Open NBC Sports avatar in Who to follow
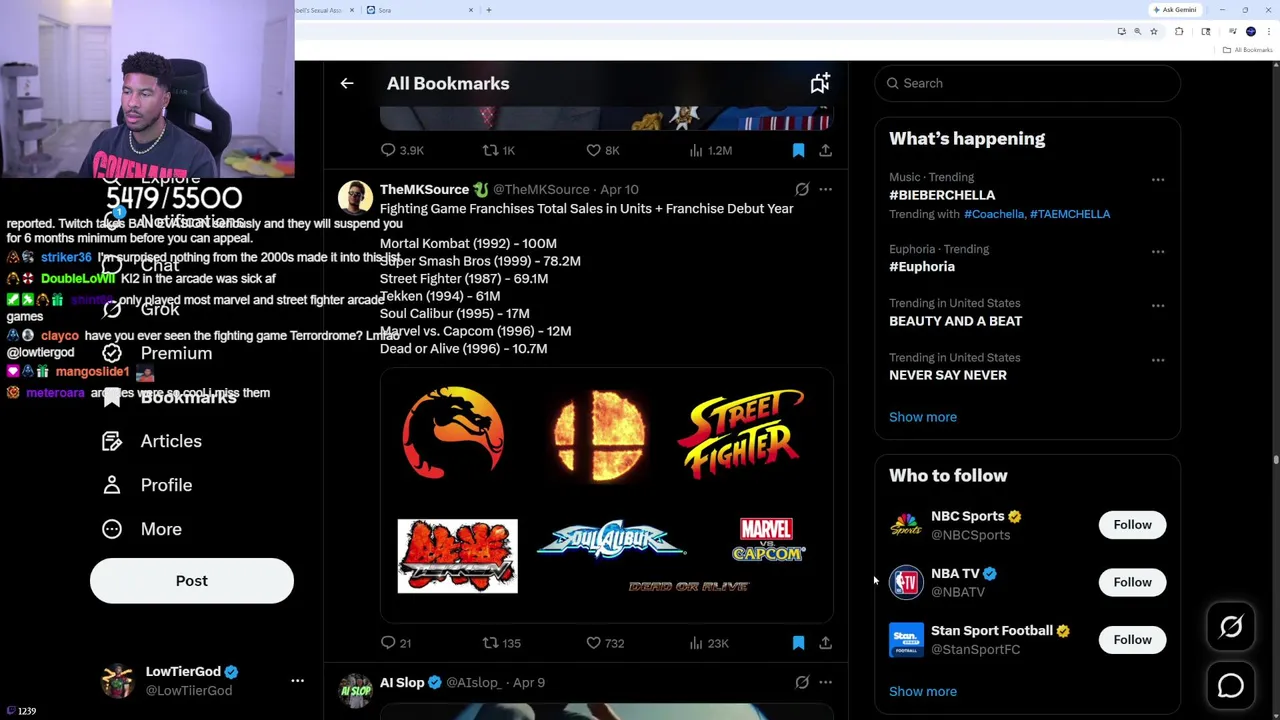This screenshot has height=720, width=1280. 906,525
